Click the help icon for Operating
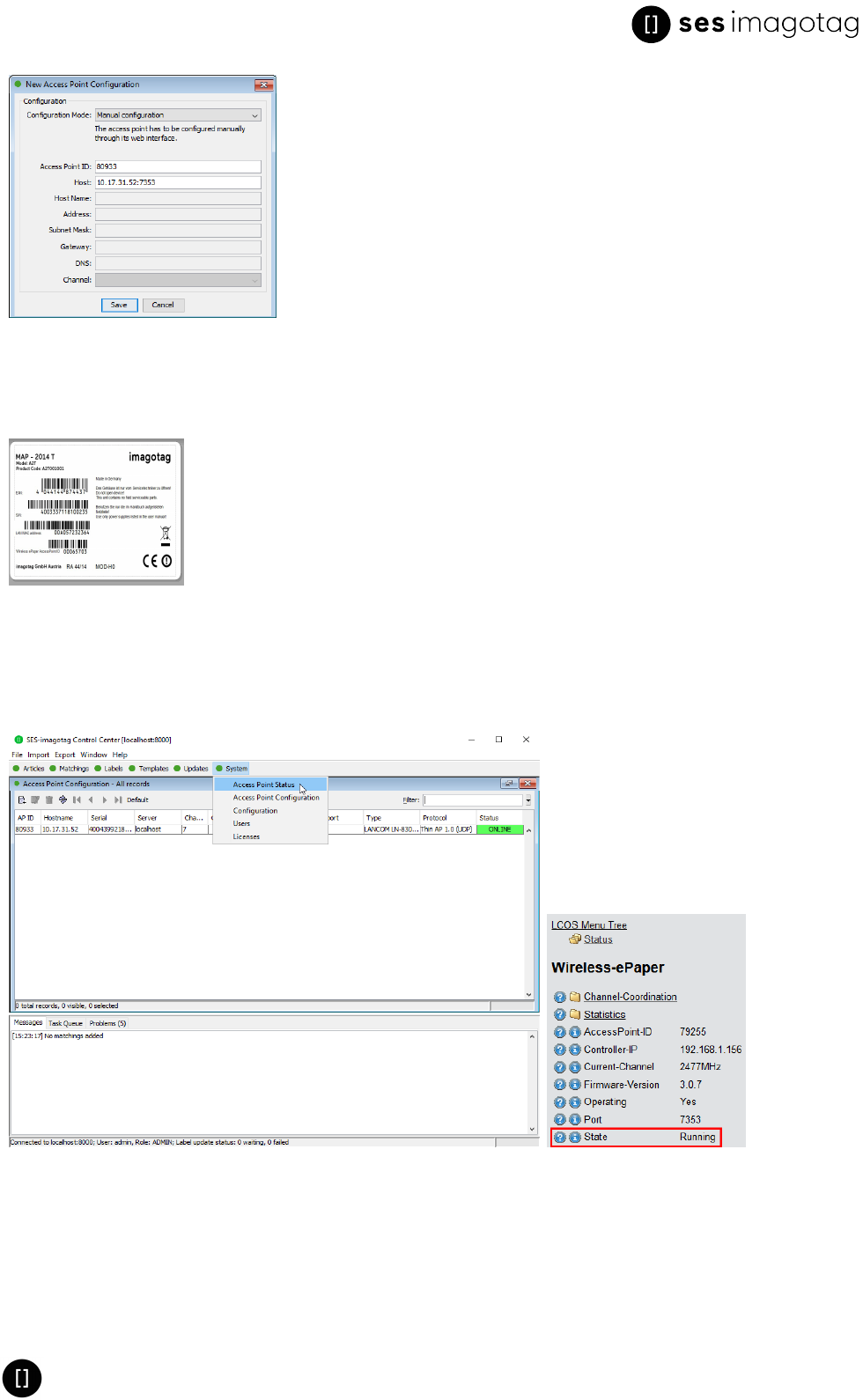 (560, 1102)
